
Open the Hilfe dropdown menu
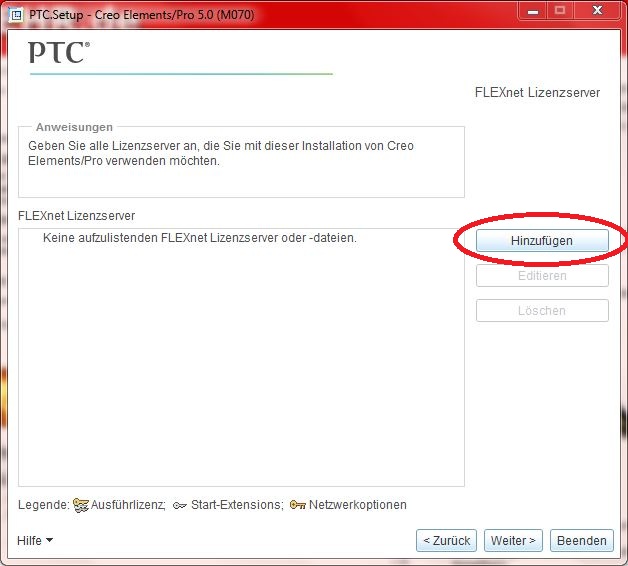[35, 540]
